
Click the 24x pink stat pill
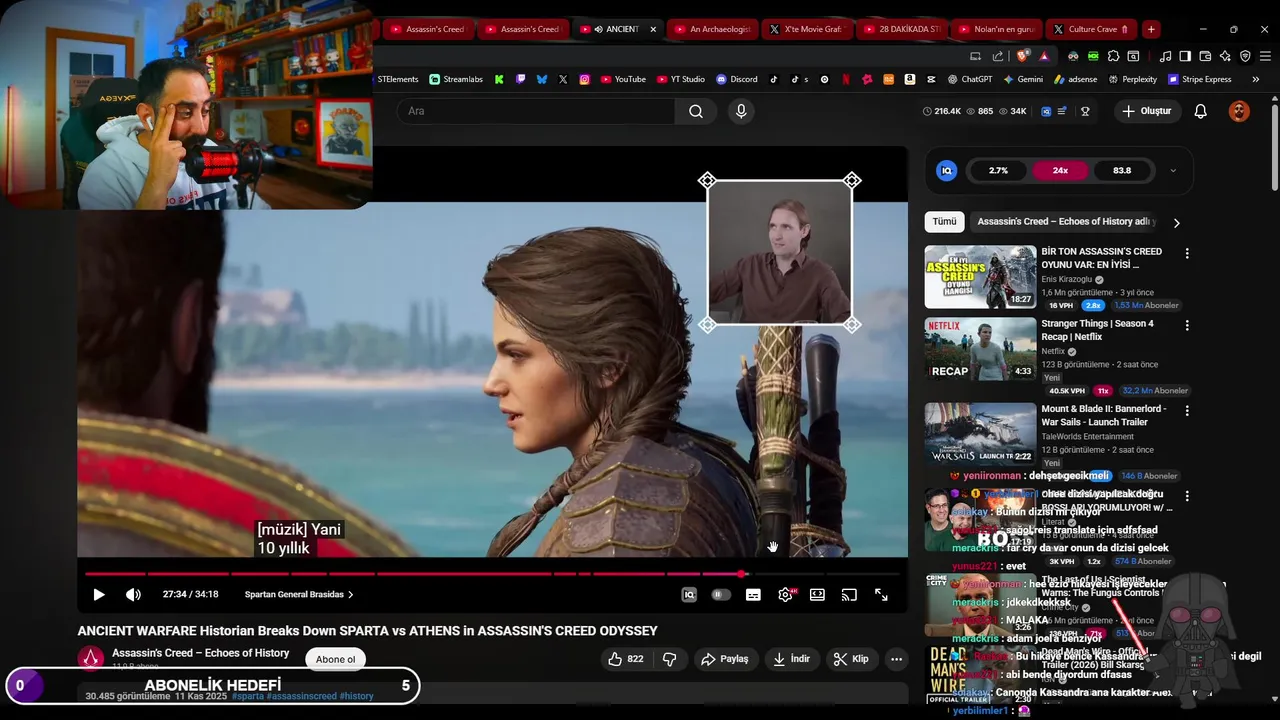(x=1060, y=171)
